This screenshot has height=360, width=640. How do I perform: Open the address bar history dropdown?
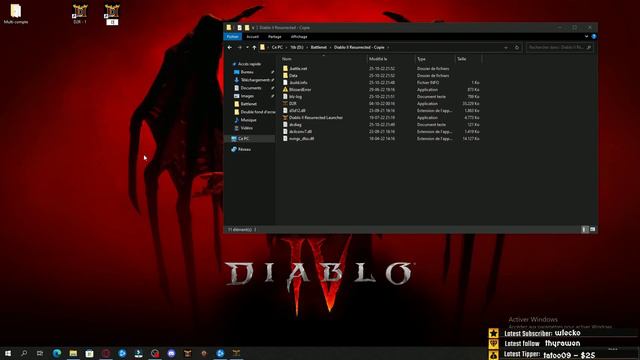[506, 48]
